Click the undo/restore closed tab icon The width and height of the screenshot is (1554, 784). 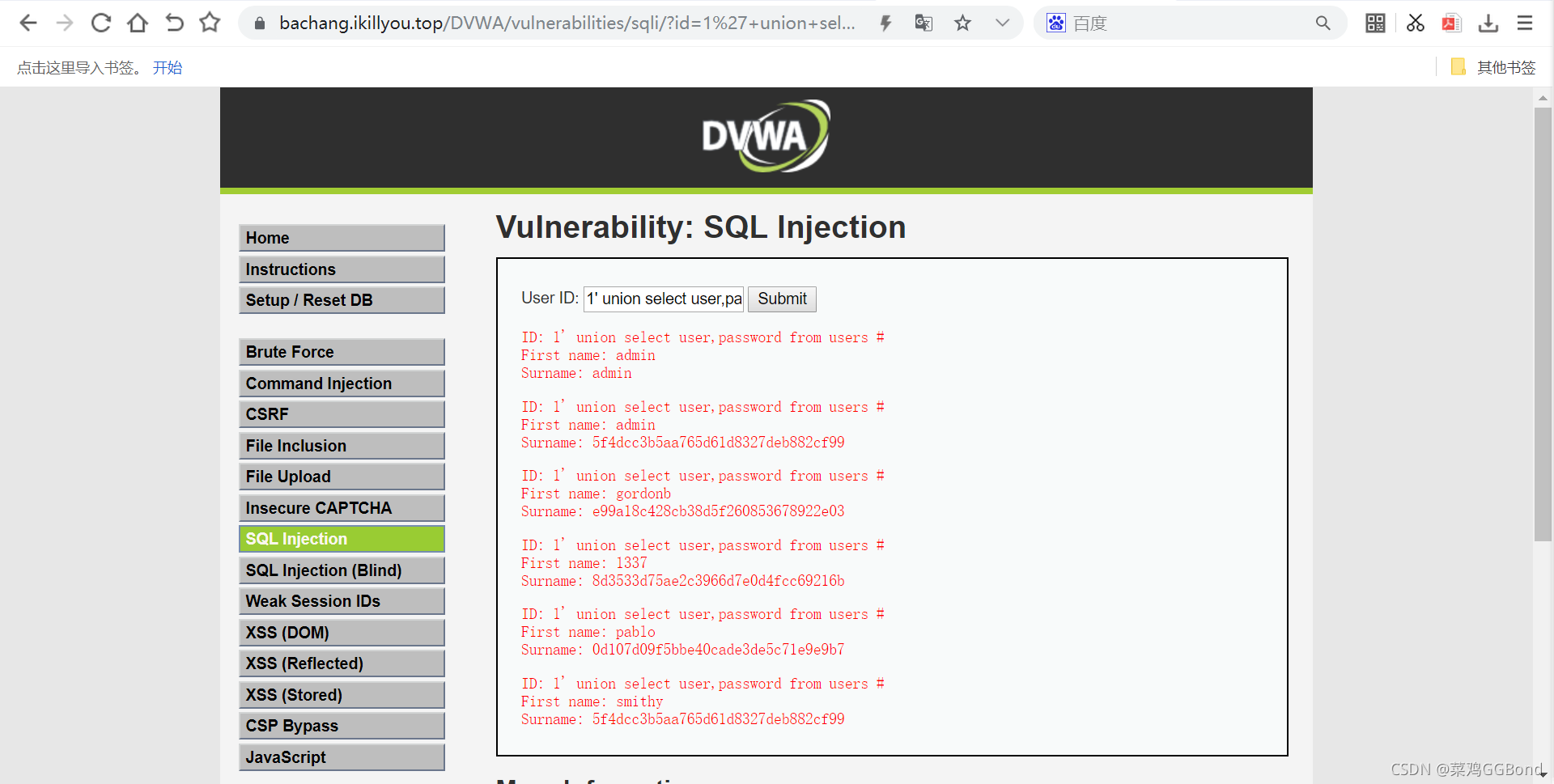pyautogui.click(x=174, y=23)
